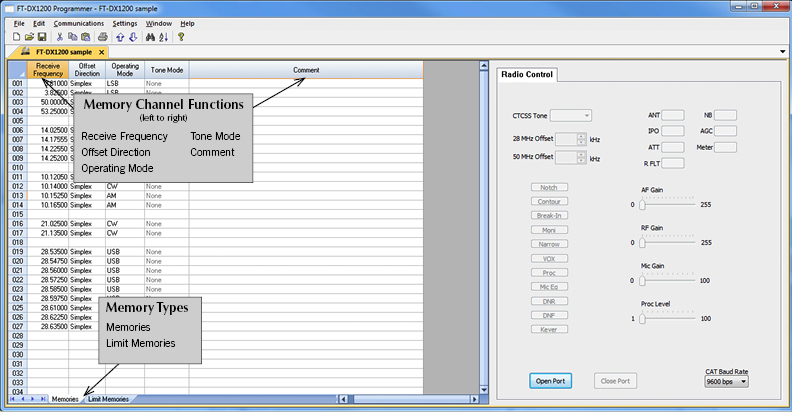Select row 019 header
Viewport: 792px width, 412px height.
coord(18,251)
